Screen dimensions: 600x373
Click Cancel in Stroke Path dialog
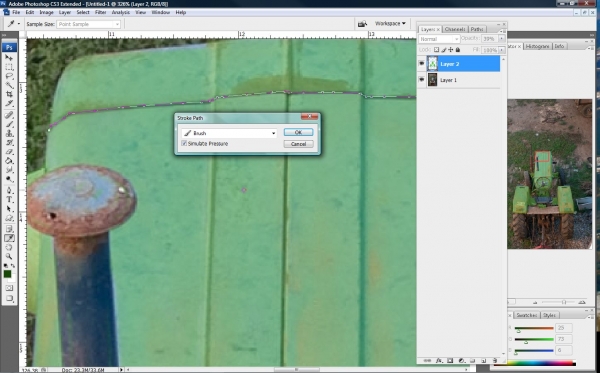point(298,144)
